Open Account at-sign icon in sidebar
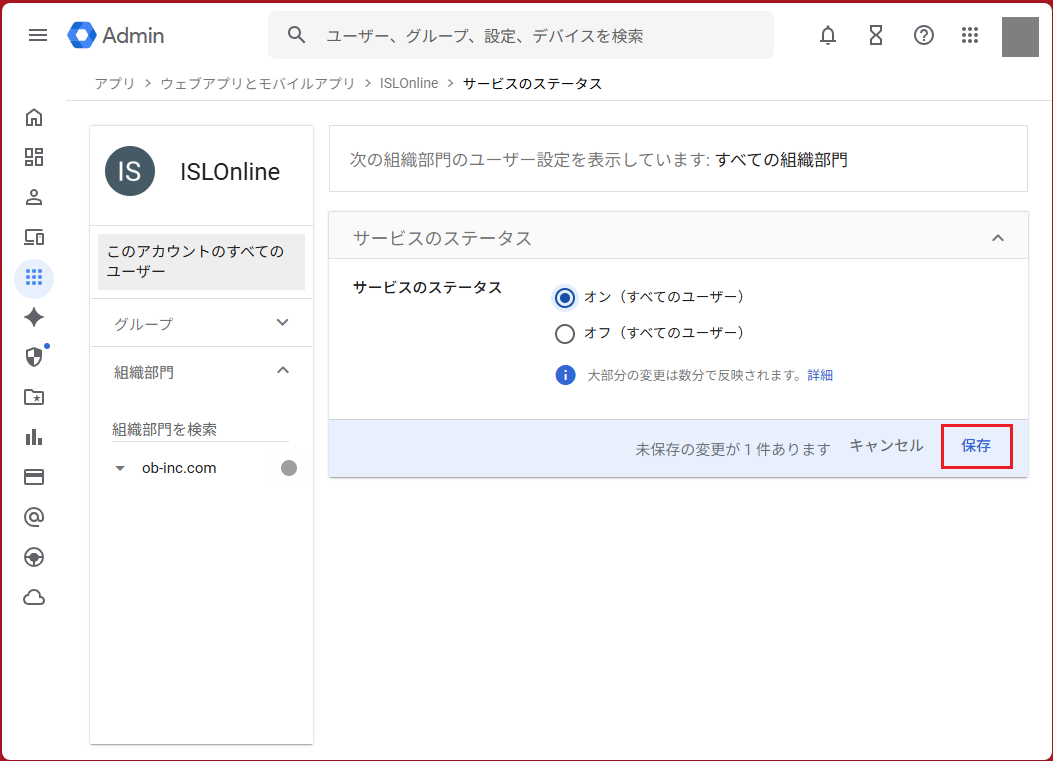This screenshot has height=761, width=1053. click(x=34, y=517)
